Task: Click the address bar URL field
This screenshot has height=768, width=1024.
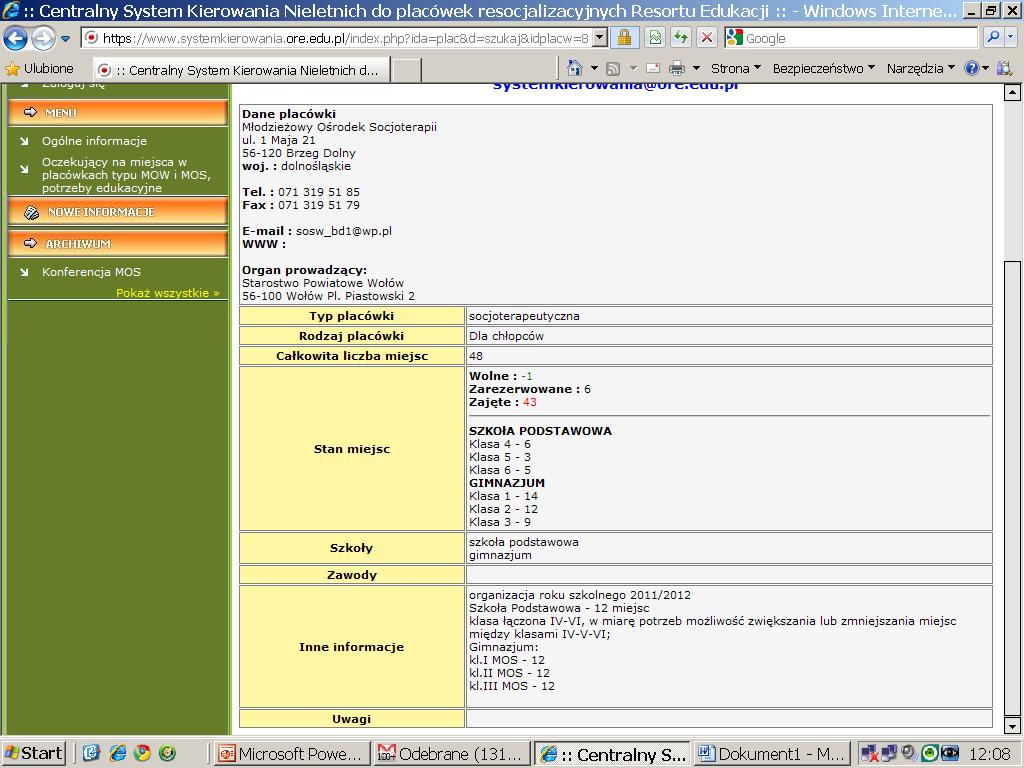Action: click(x=338, y=39)
